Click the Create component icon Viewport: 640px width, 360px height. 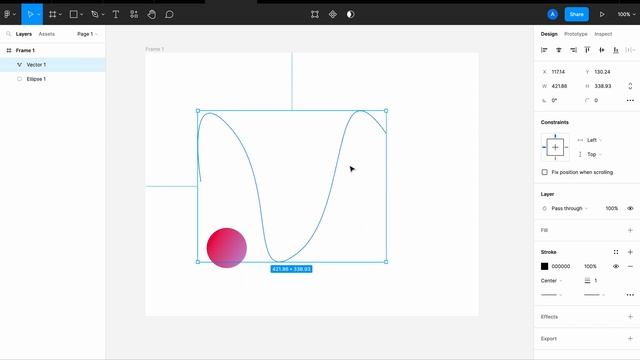tap(333, 14)
